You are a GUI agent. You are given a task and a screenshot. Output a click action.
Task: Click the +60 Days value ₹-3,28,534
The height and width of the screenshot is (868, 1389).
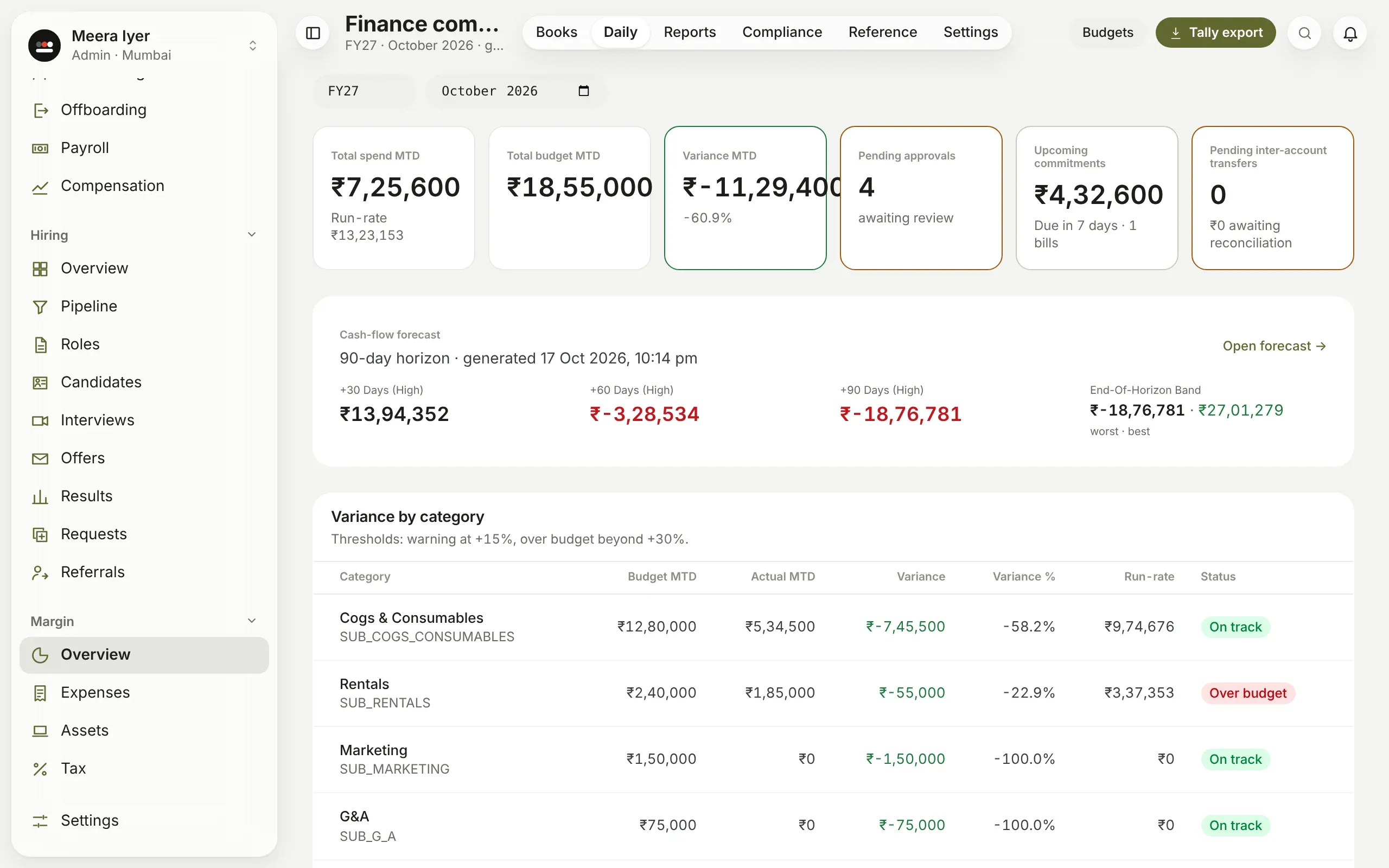[645, 414]
